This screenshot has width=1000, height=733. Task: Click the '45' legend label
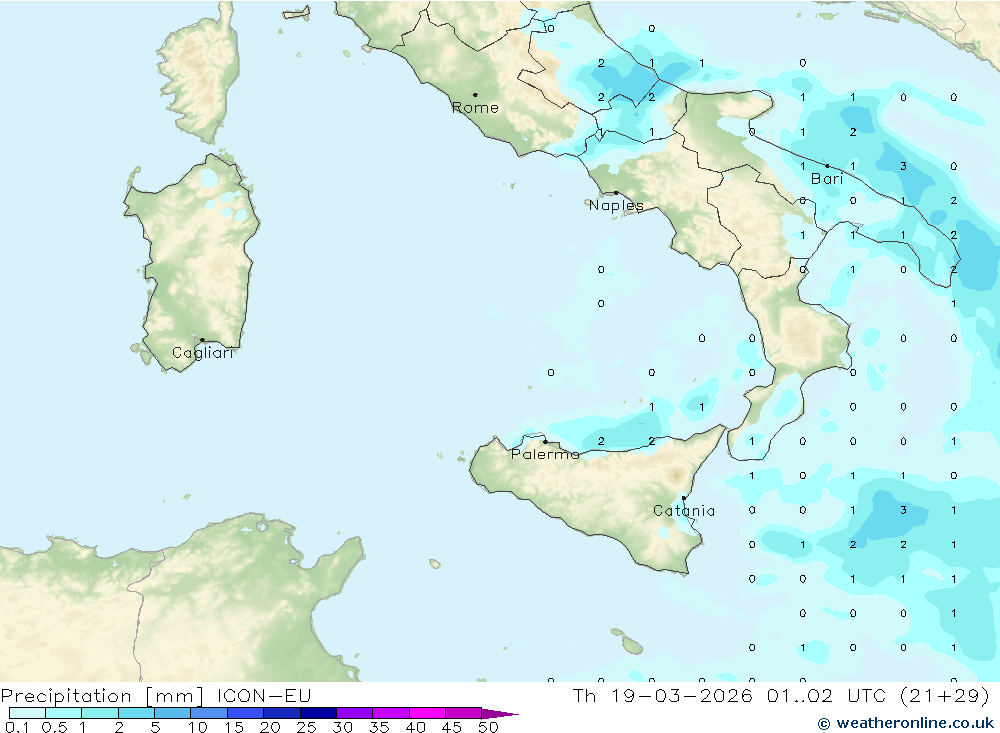pyautogui.click(x=452, y=727)
